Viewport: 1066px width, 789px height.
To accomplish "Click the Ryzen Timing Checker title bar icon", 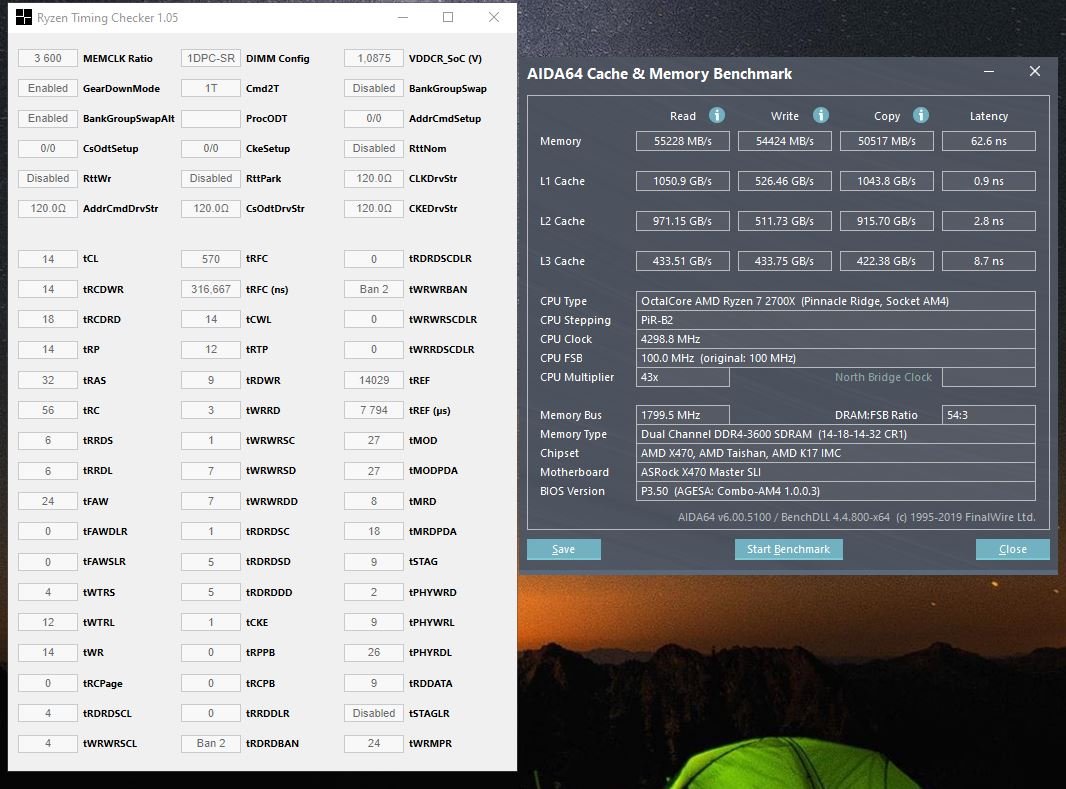I will pyautogui.click(x=24, y=18).
